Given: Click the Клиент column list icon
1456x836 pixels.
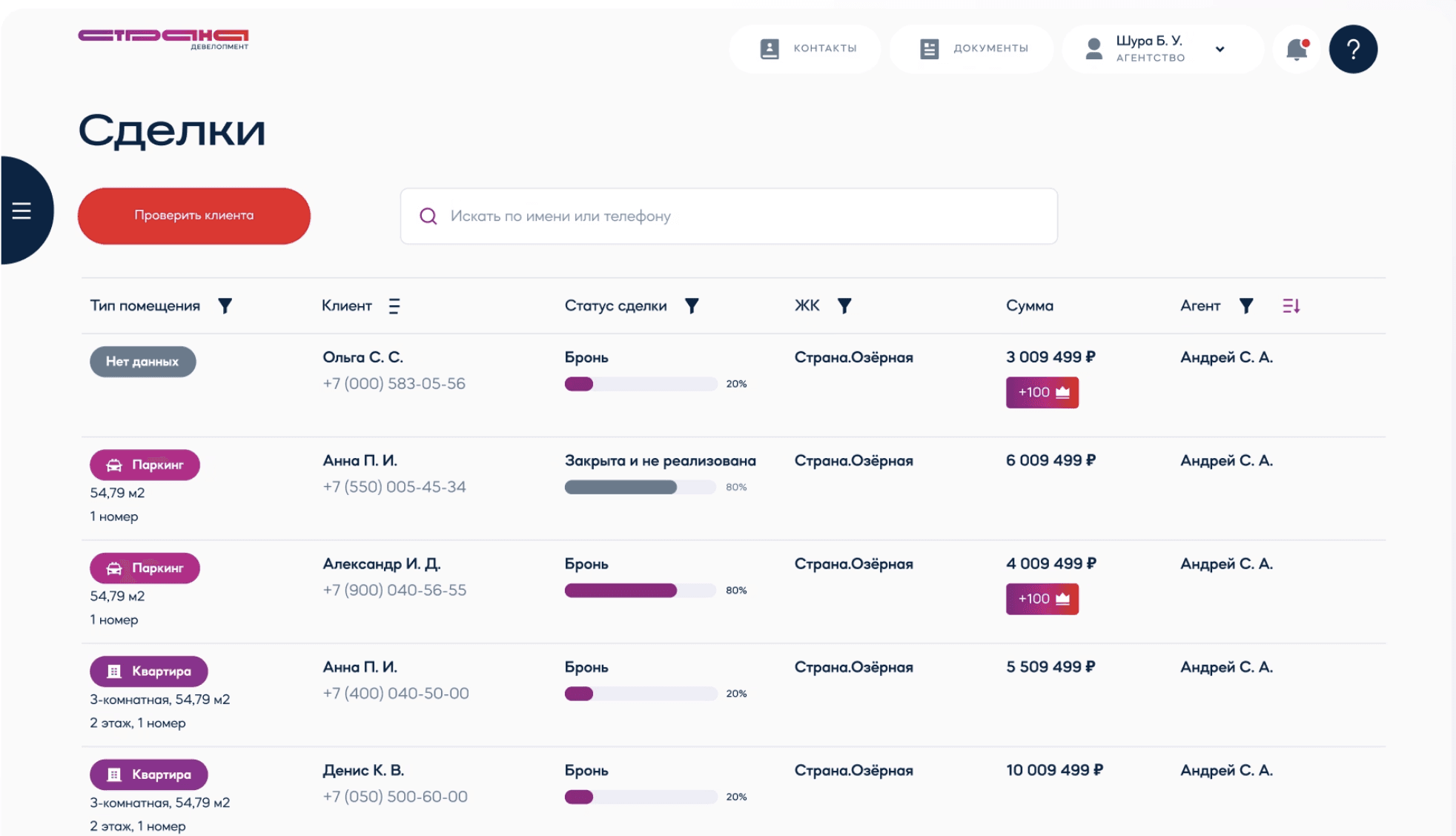Looking at the screenshot, I should click(x=394, y=306).
